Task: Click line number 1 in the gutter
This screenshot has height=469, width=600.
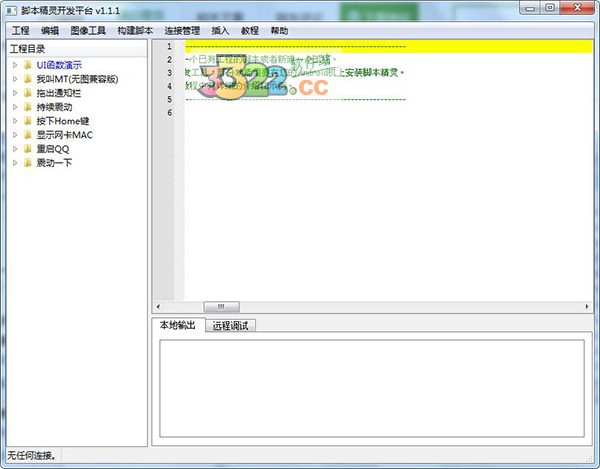Action: [x=169, y=46]
